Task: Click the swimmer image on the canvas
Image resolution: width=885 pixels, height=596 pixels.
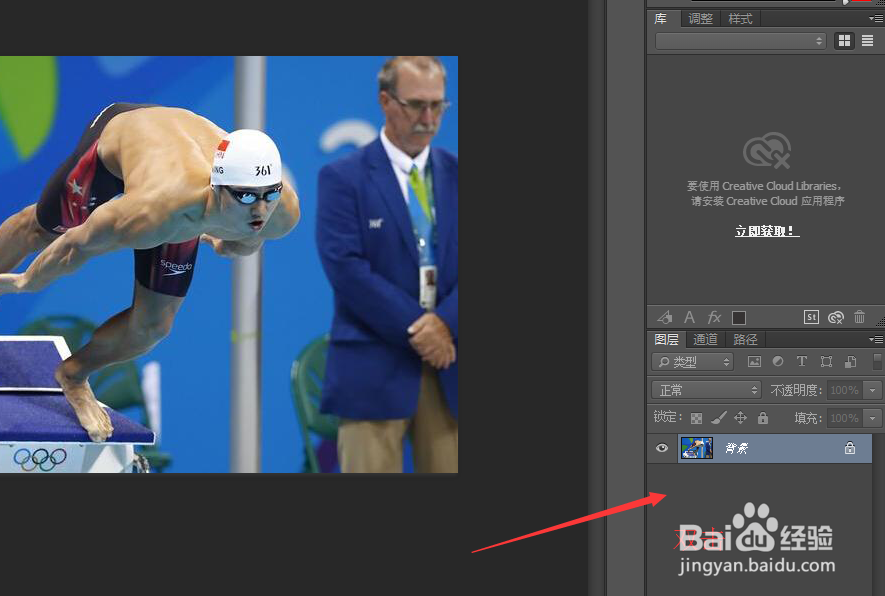Action: (229, 264)
